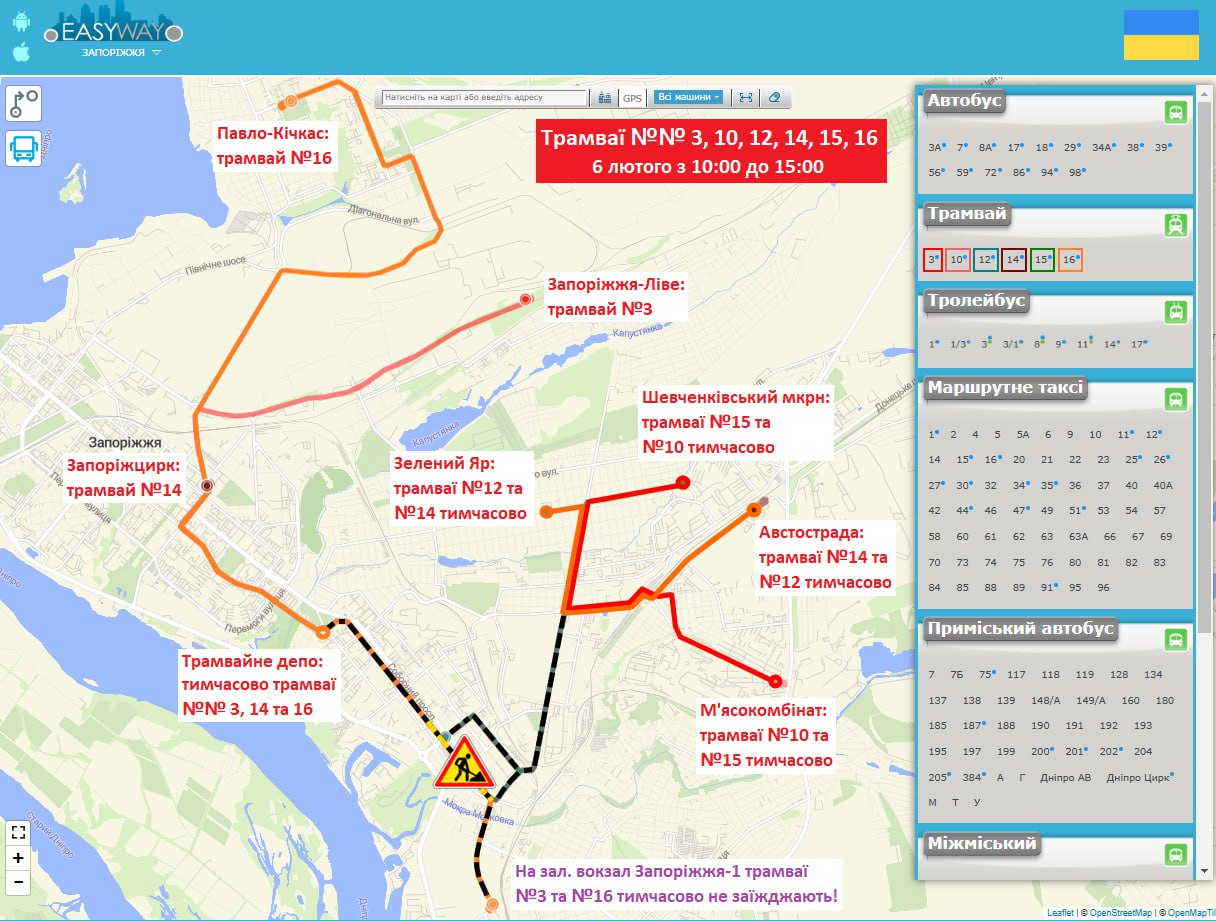Toggle tram route 12 in the Трамвай list
Screen dimensions: 1216x921
pos(988,260)
